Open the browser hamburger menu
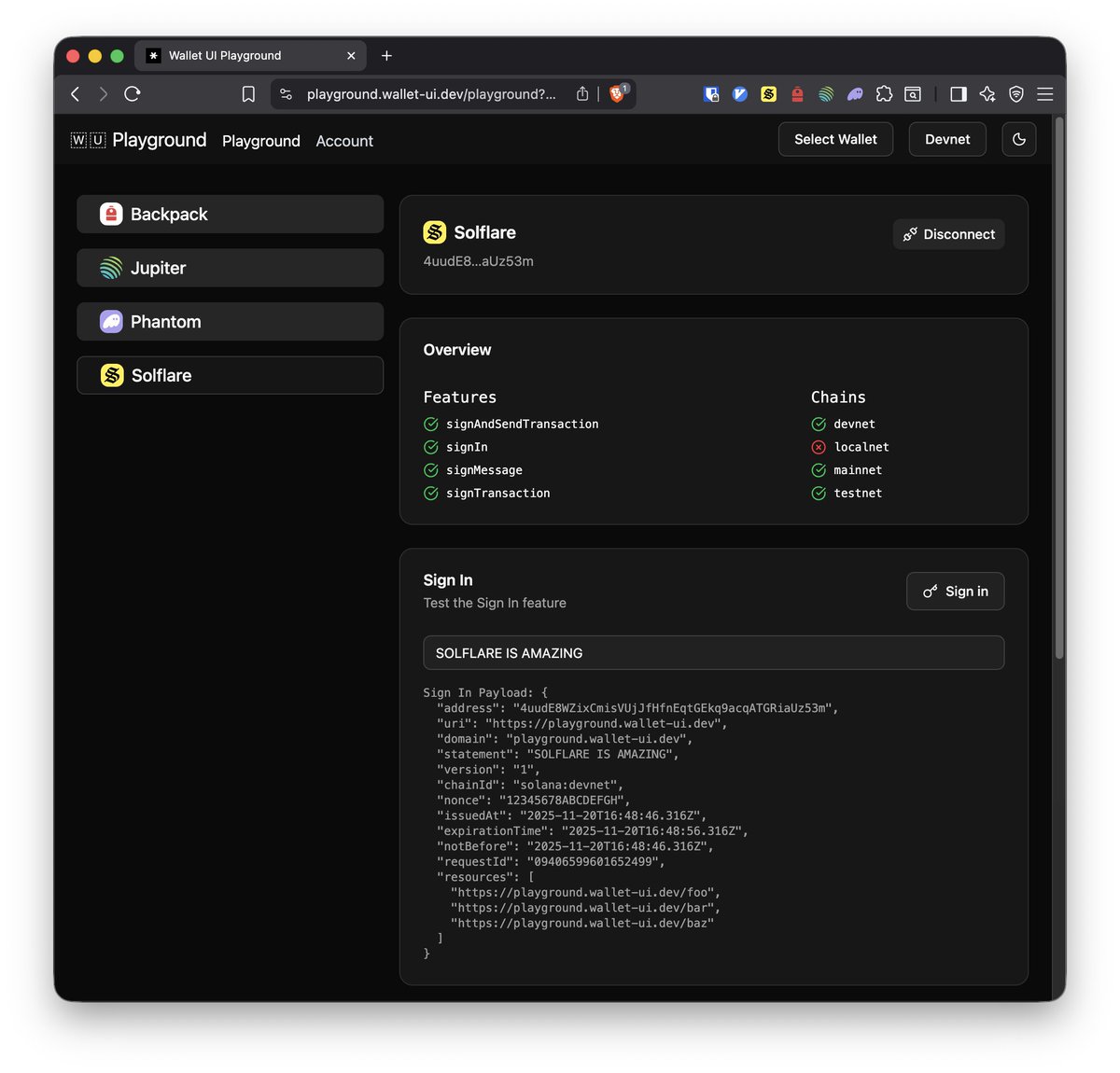 [1045, 93]
